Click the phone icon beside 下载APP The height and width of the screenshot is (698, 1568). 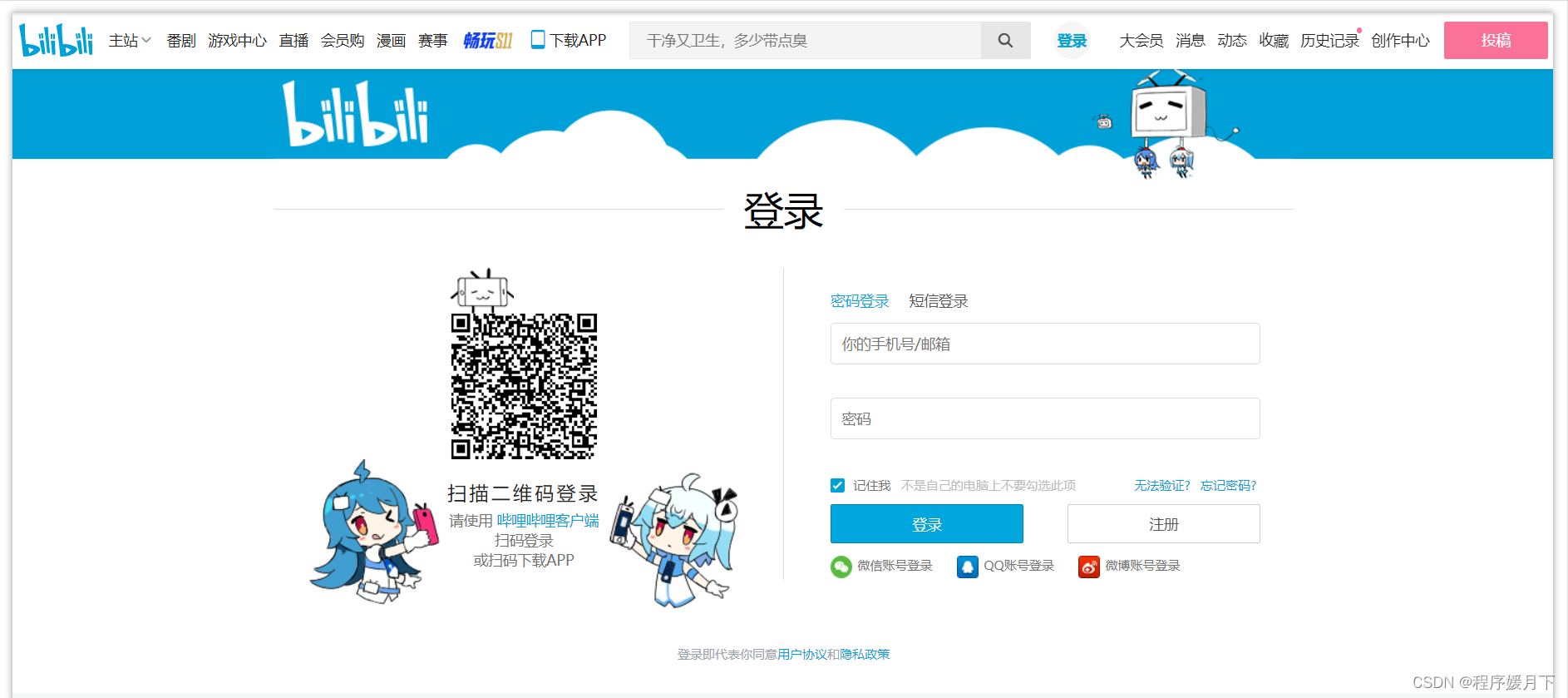(x=538, y=39)
